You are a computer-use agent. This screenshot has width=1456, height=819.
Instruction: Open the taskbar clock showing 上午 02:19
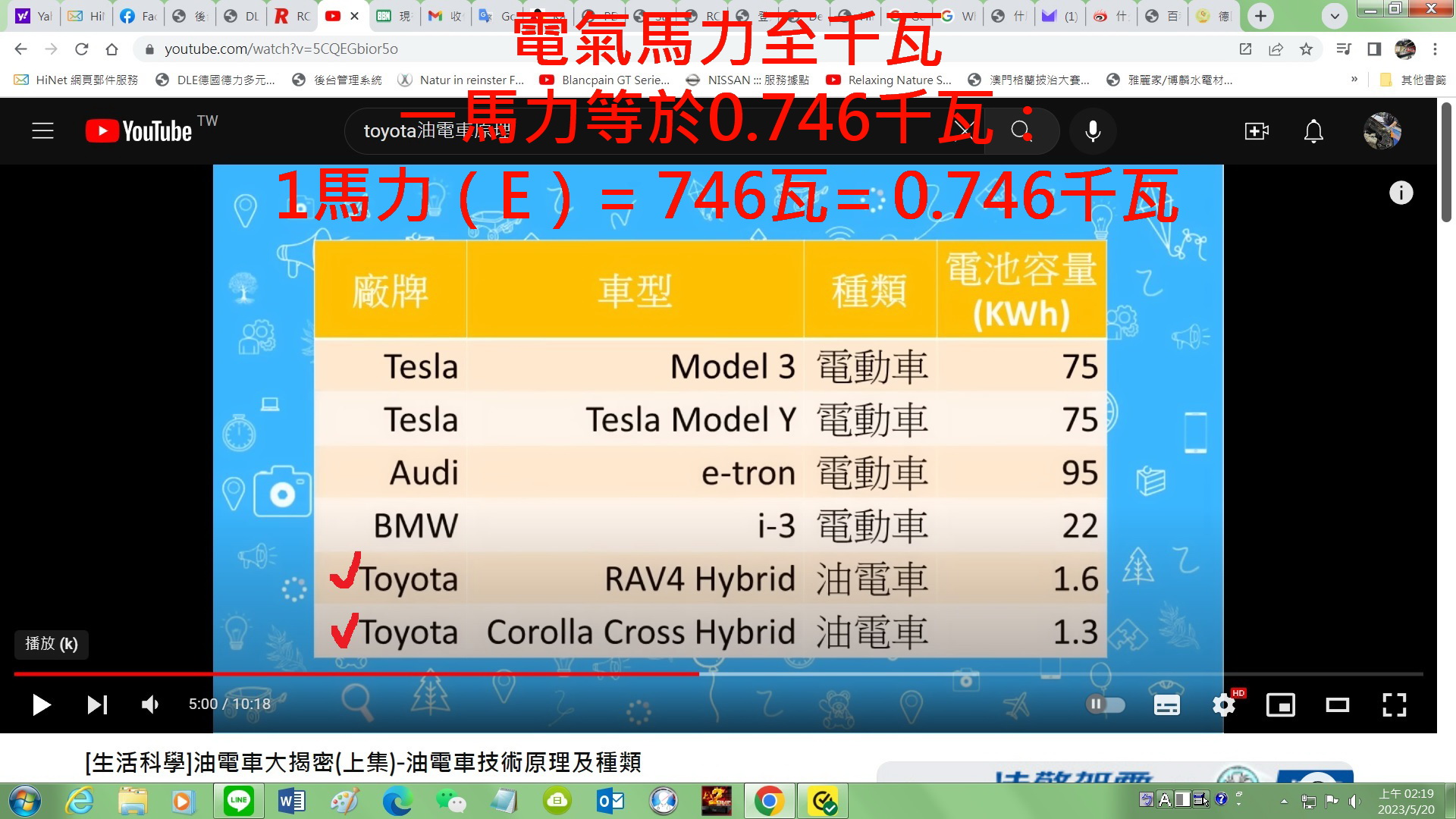tap(1407, 801)
